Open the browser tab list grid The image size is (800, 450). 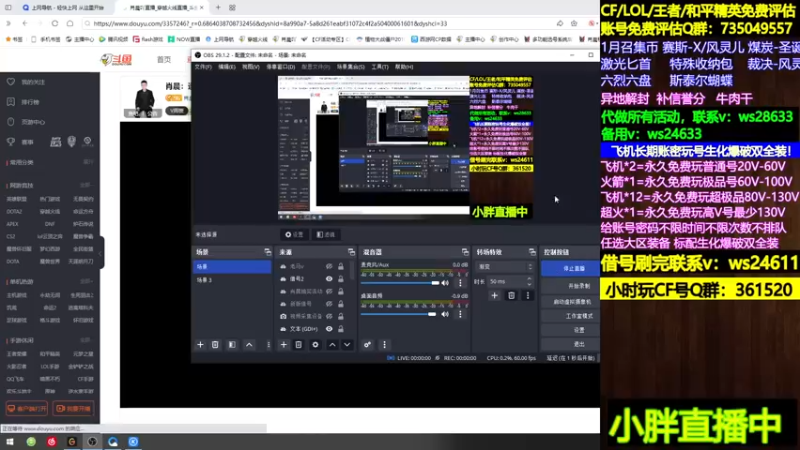click(232, 8)
